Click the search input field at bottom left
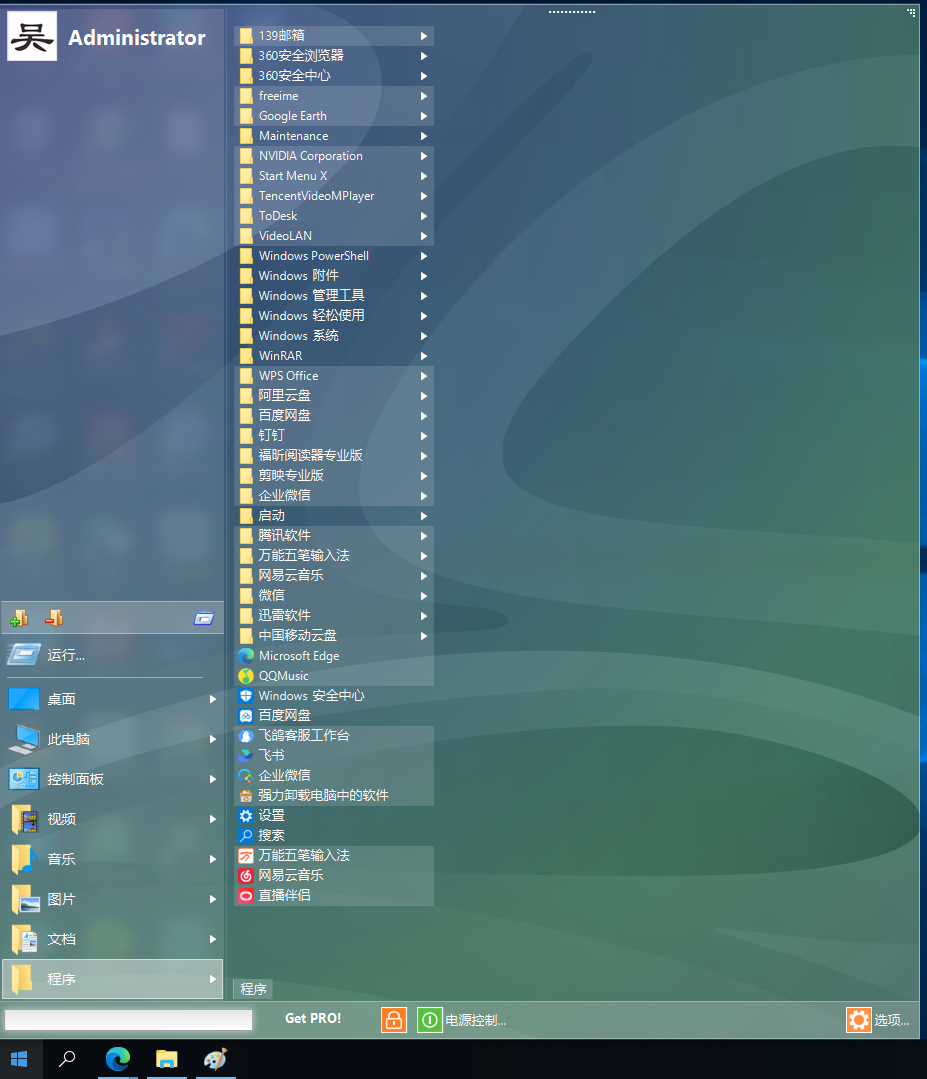 pos(128,1020)
